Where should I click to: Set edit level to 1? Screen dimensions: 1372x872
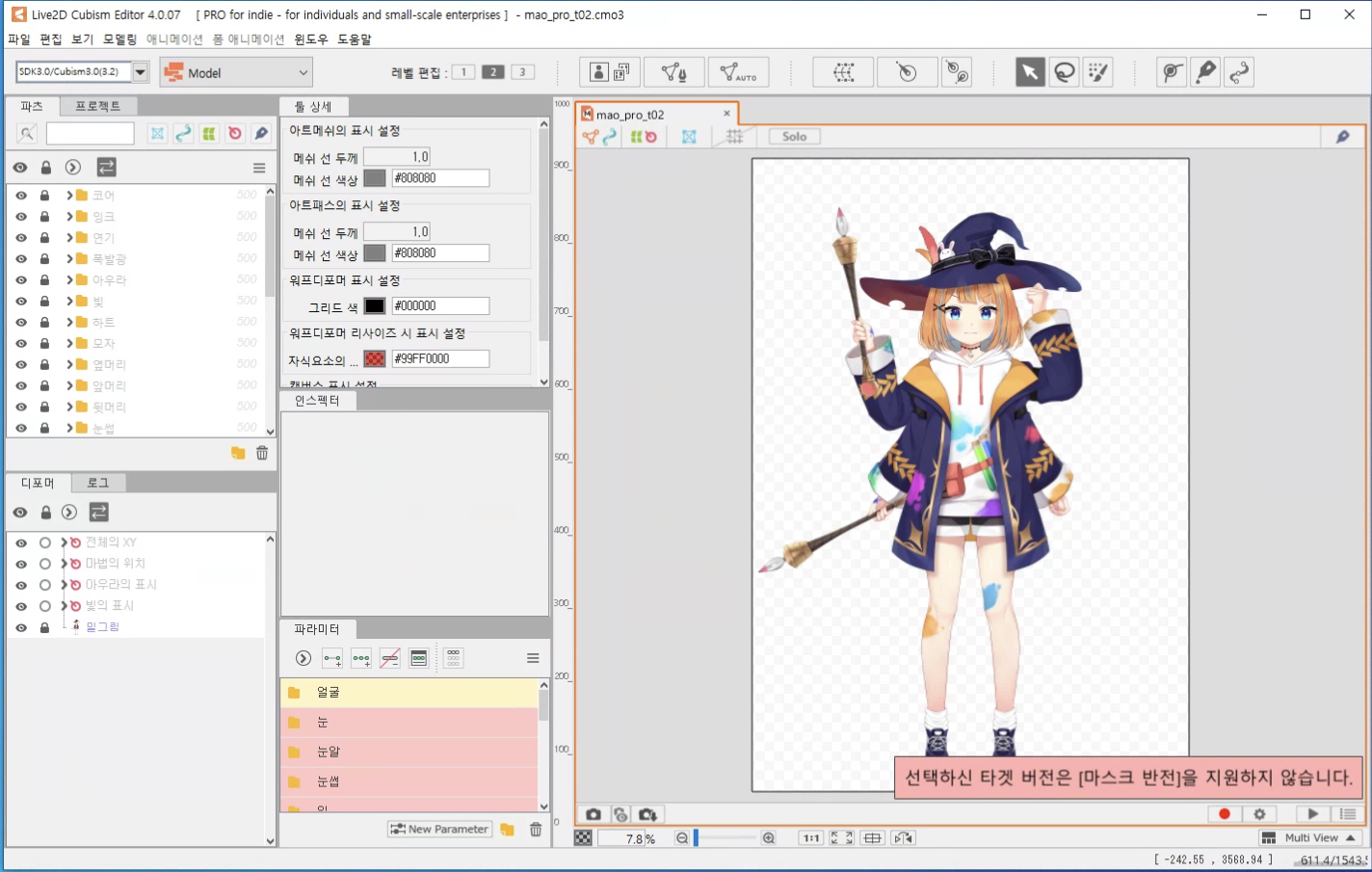[463, 72]
